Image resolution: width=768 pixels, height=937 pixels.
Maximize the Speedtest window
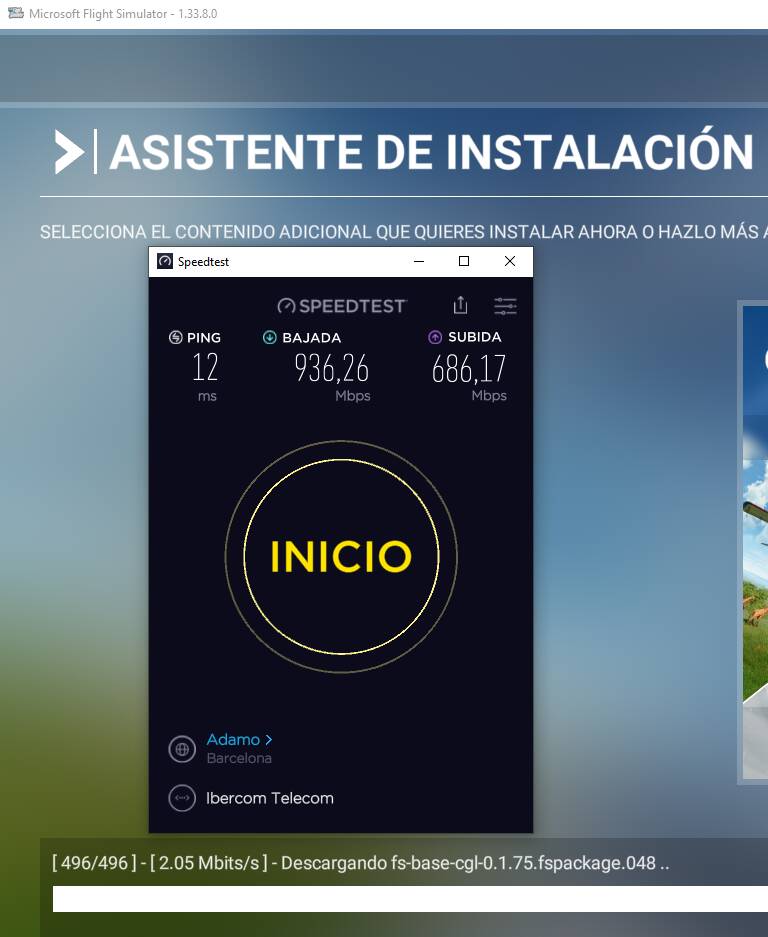click(x=464, y=261)
